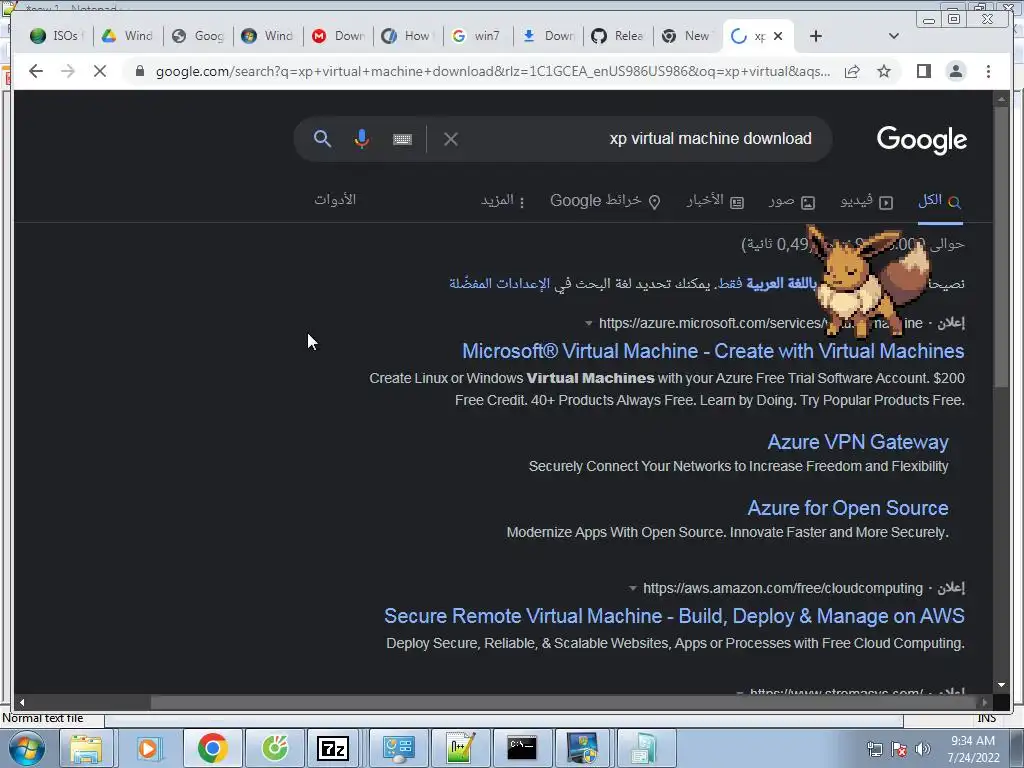Expand the aws.amazon.com ad dropdown arrow
This screenshot has height=768, width=1024.
632,588
